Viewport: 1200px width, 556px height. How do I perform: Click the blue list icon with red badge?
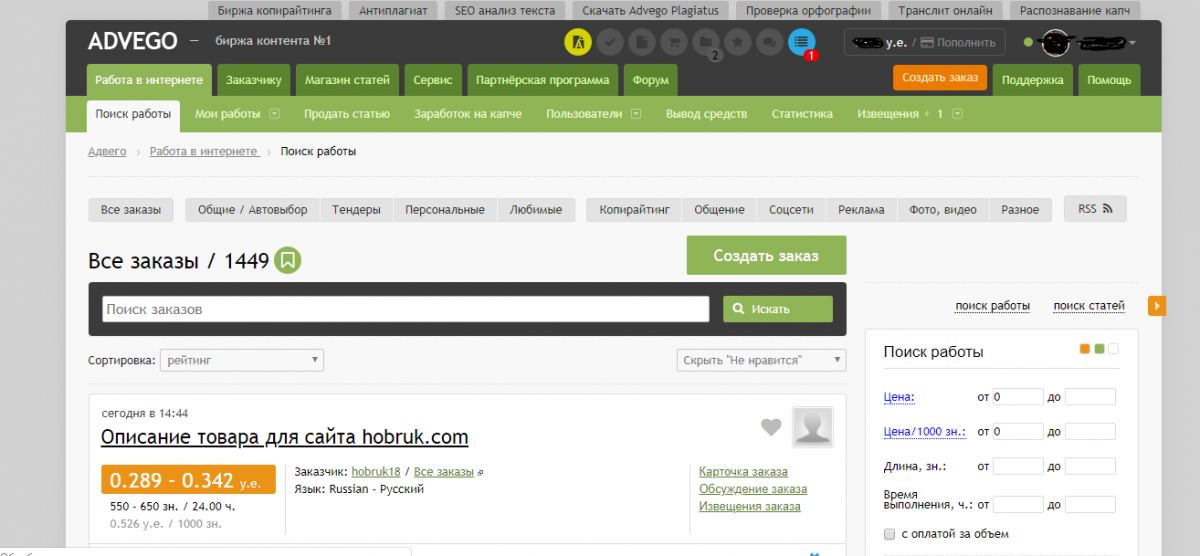[x=802, y=42]
